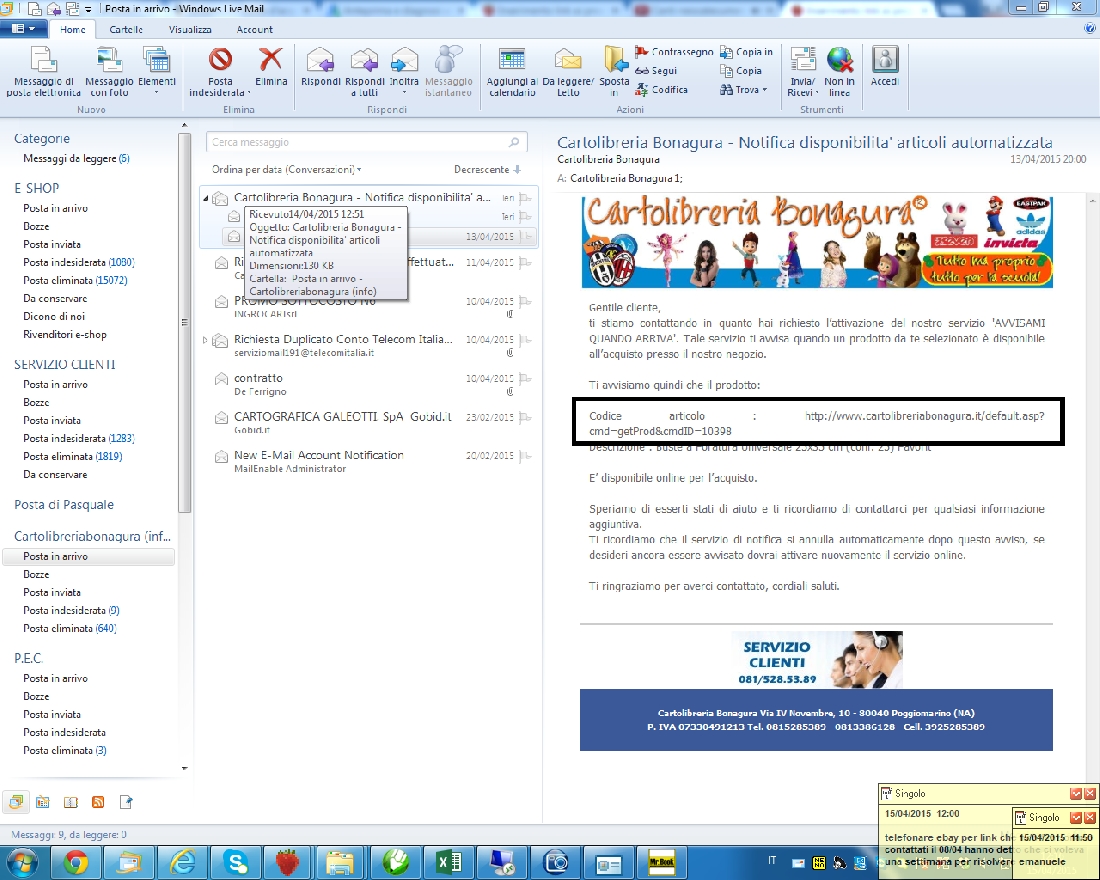Open the New E-Mail Account Notification message

point(370,462)
